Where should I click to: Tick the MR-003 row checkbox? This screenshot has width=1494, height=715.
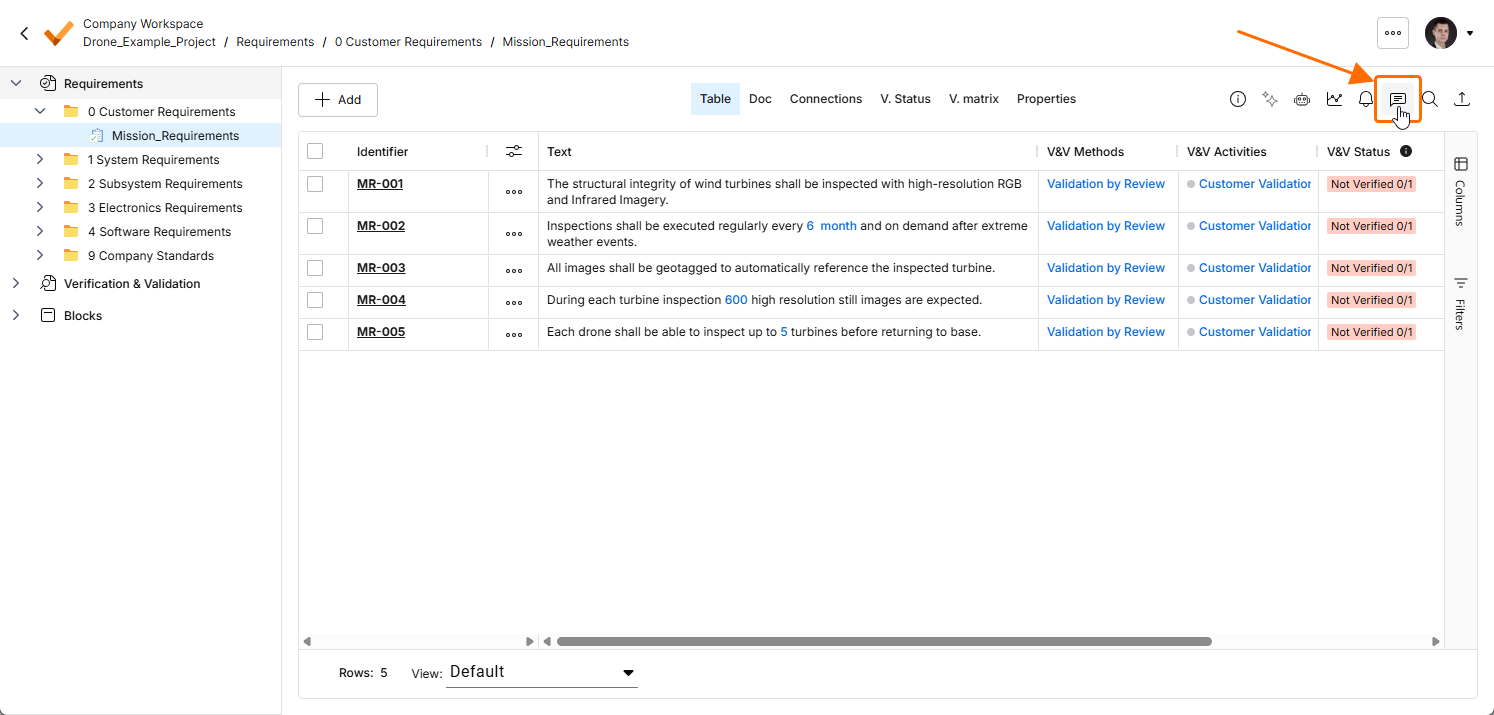pos(315,268)
